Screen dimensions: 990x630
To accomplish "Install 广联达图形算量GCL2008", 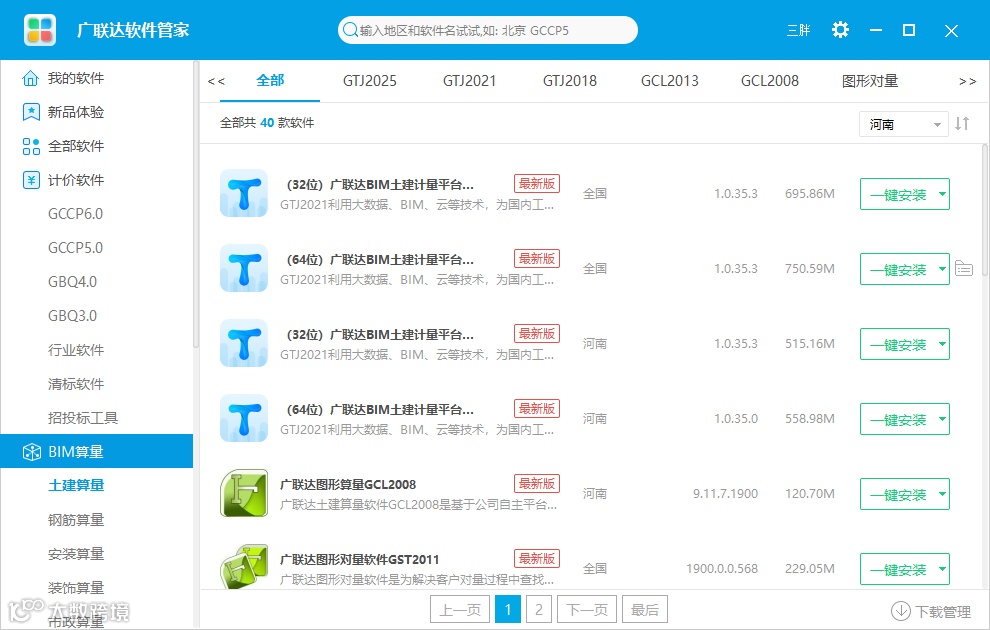I will coord(898,494).
